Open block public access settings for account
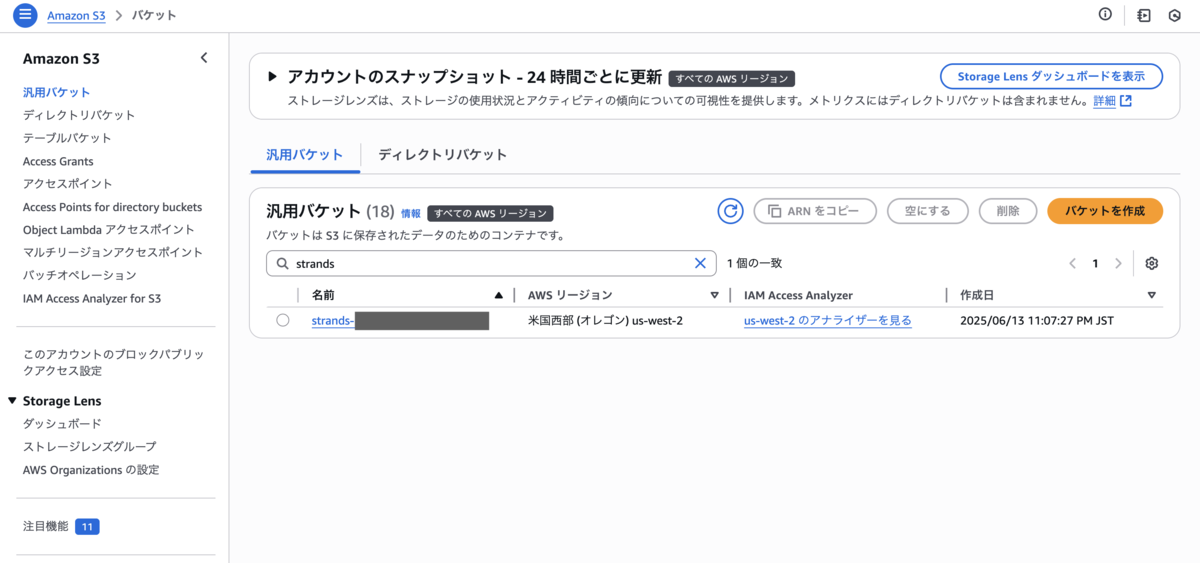The height and width of the screenshot is (563, 1200). click(x=113, y=363)
